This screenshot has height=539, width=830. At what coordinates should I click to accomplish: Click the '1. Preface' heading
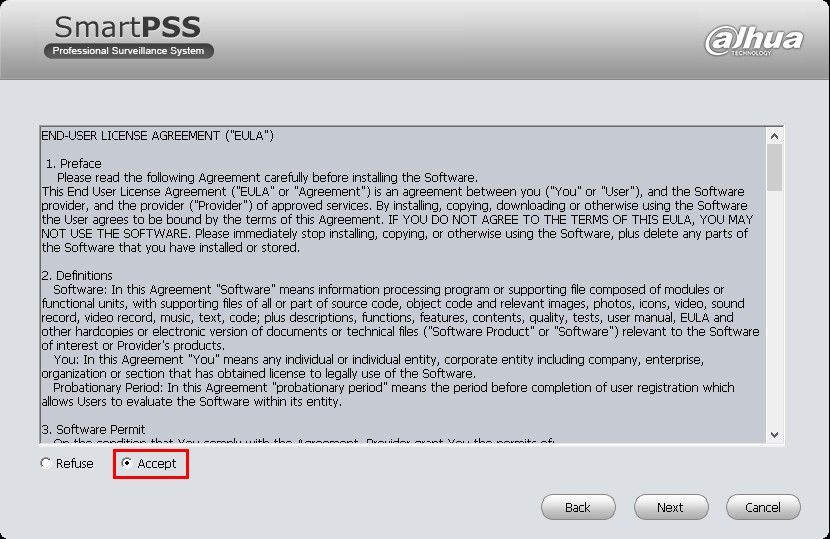[74, 164]
